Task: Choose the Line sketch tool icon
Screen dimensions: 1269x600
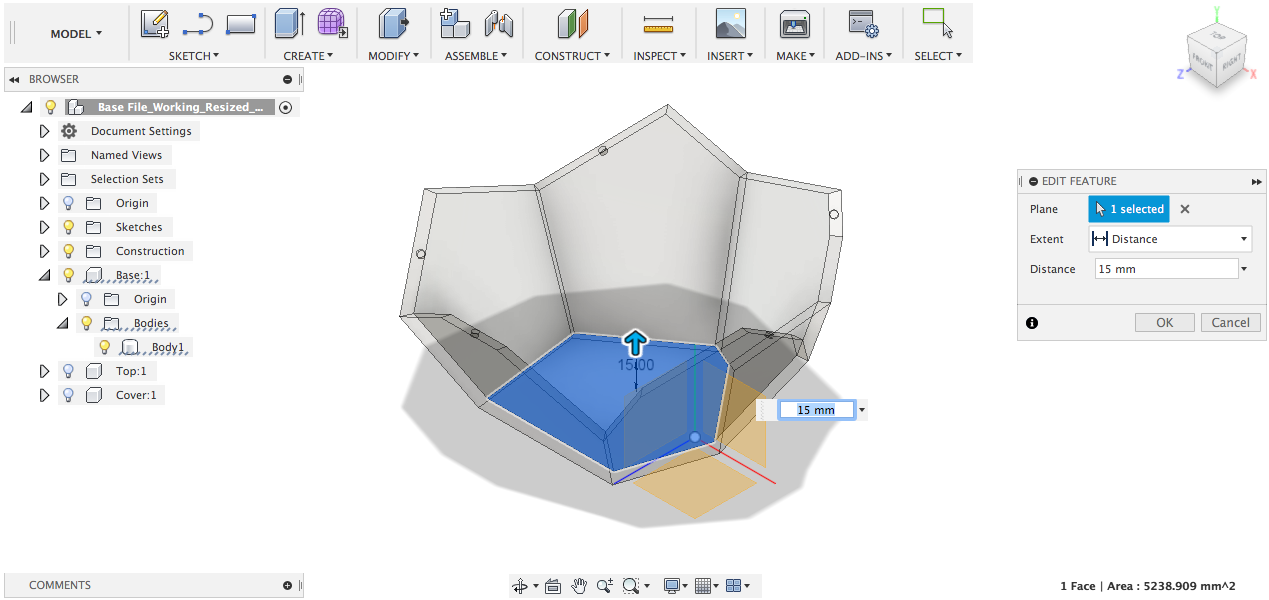Action: 197,24
